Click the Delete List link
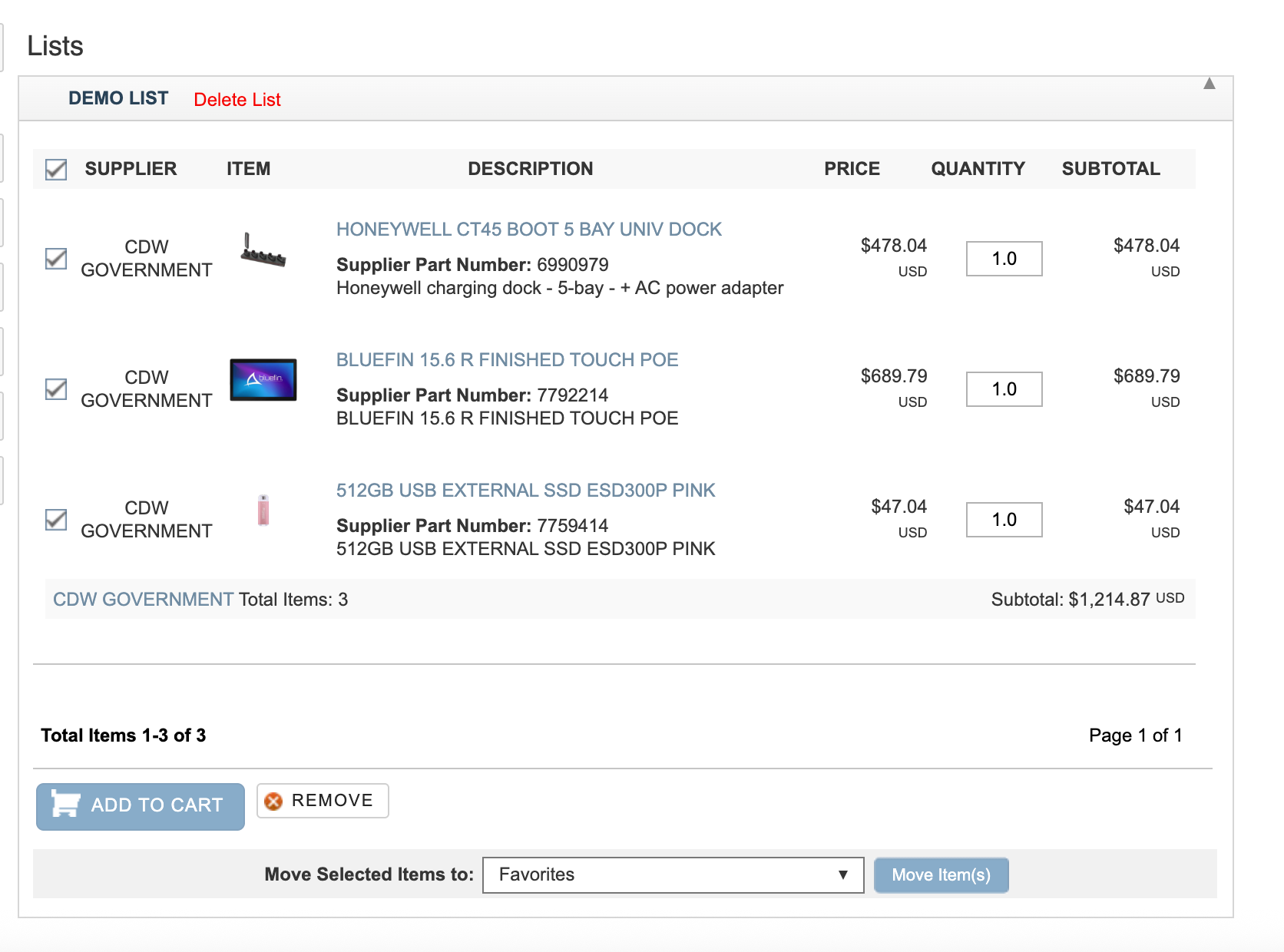The height and width of the screenshot is (952, 1284). 237,100
